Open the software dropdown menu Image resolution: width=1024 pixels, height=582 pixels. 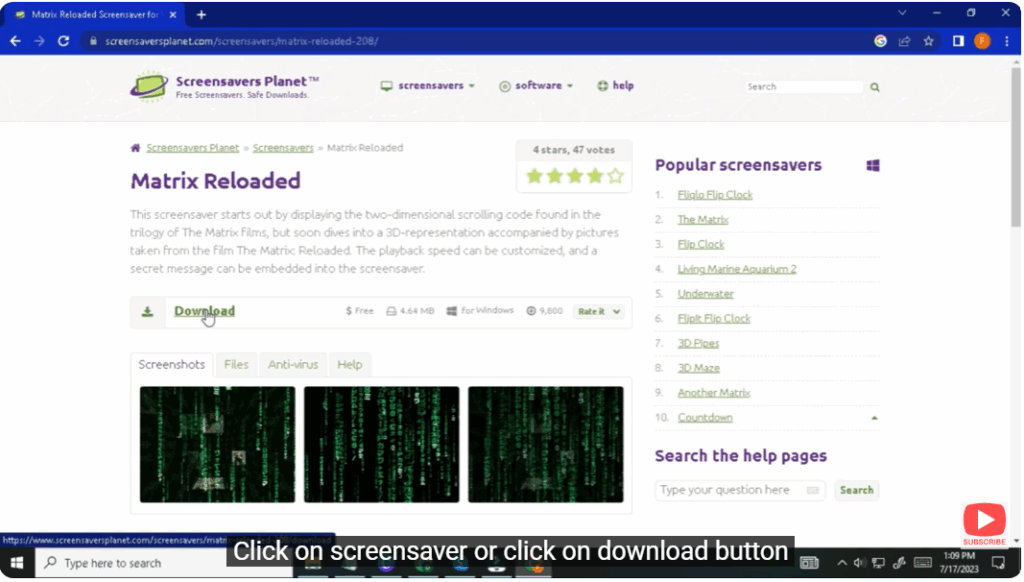pyautogui.click(x=536, y=86)
